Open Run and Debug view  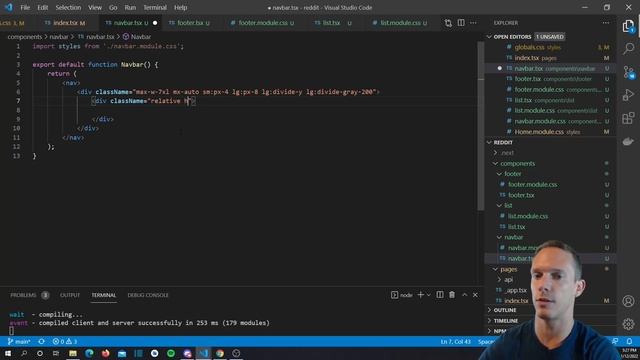(628, 95)
